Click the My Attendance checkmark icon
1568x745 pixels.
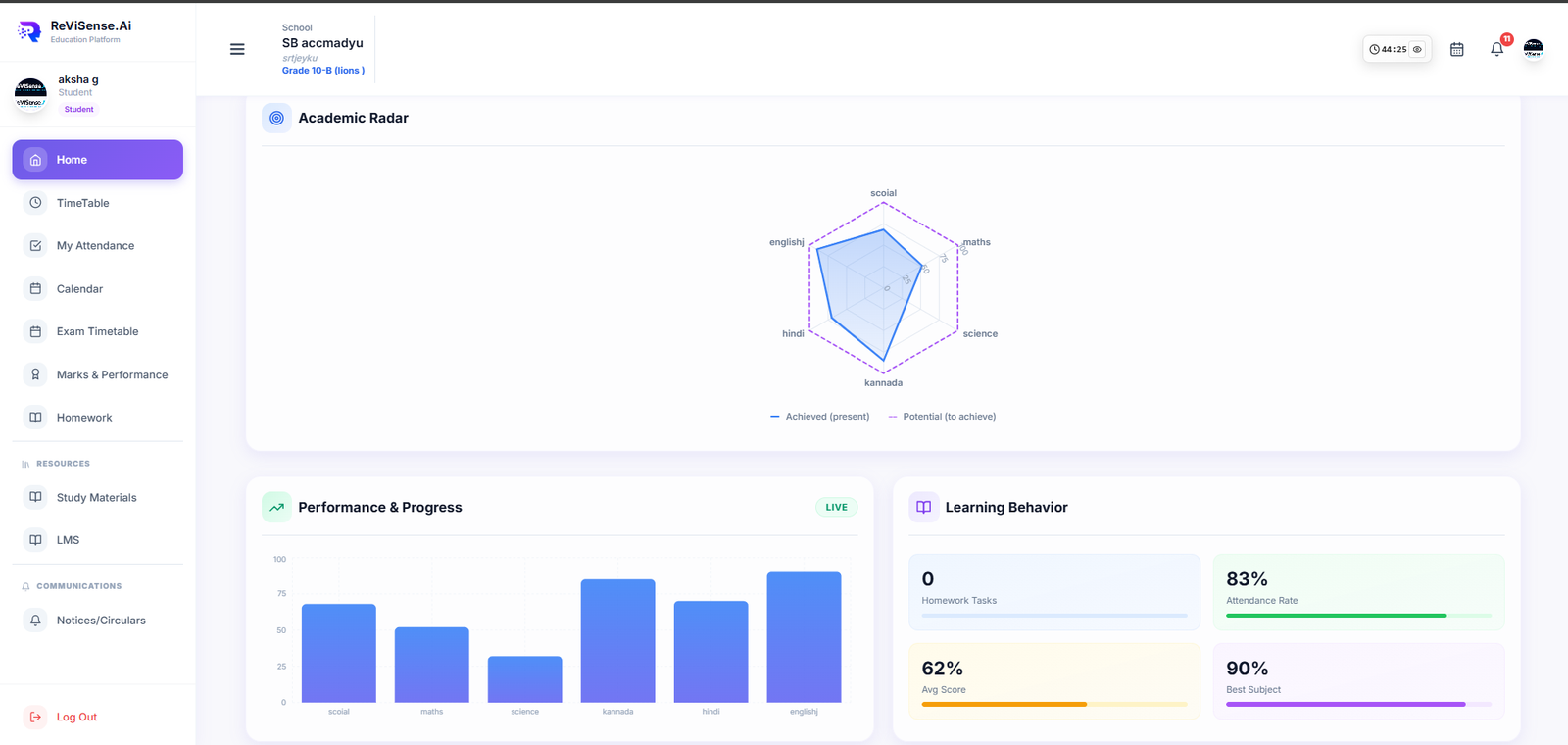(35, 246)
